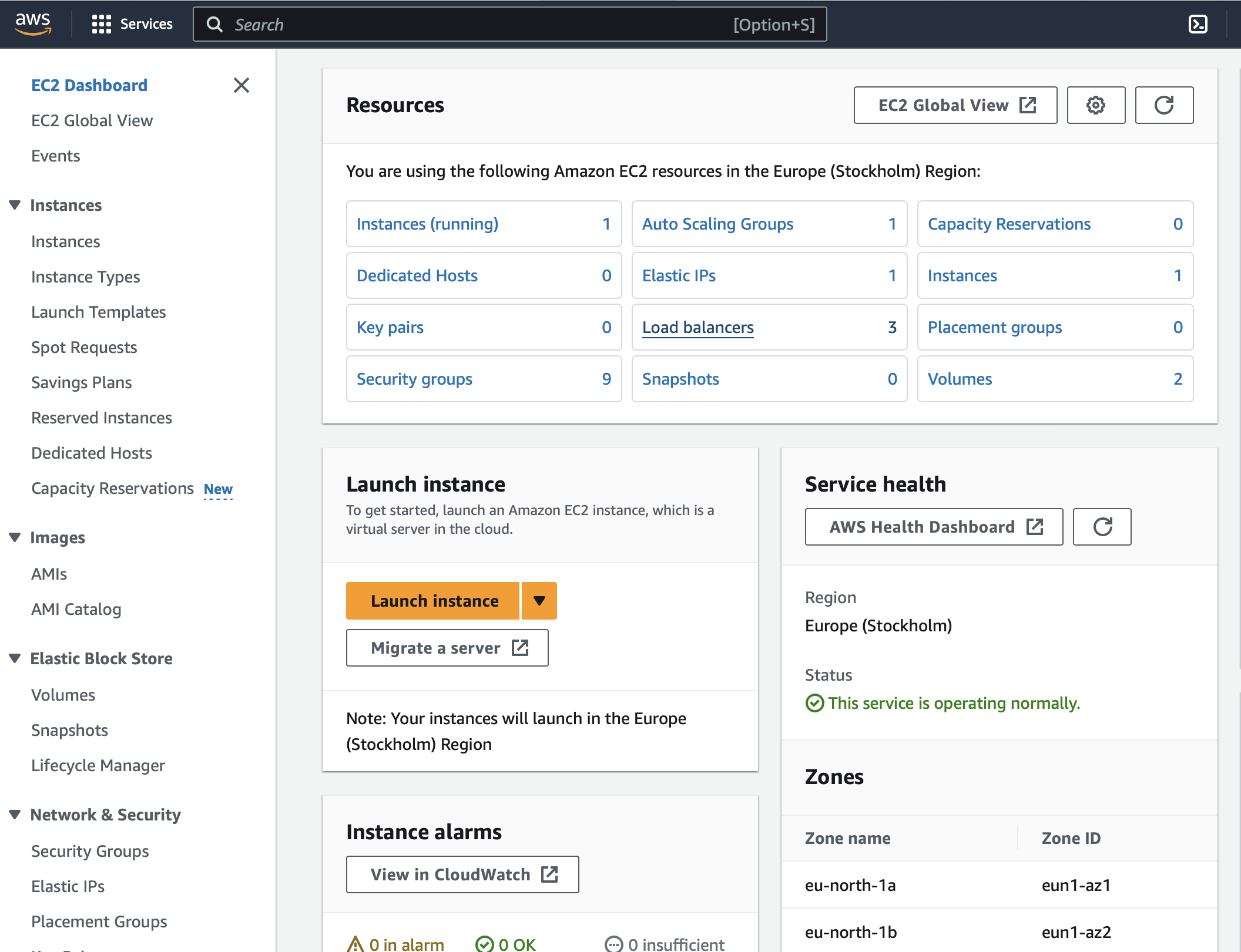Click the 0 OK alarm status
The height and width of the screenshot is (952, 1241).
[505, 944]
